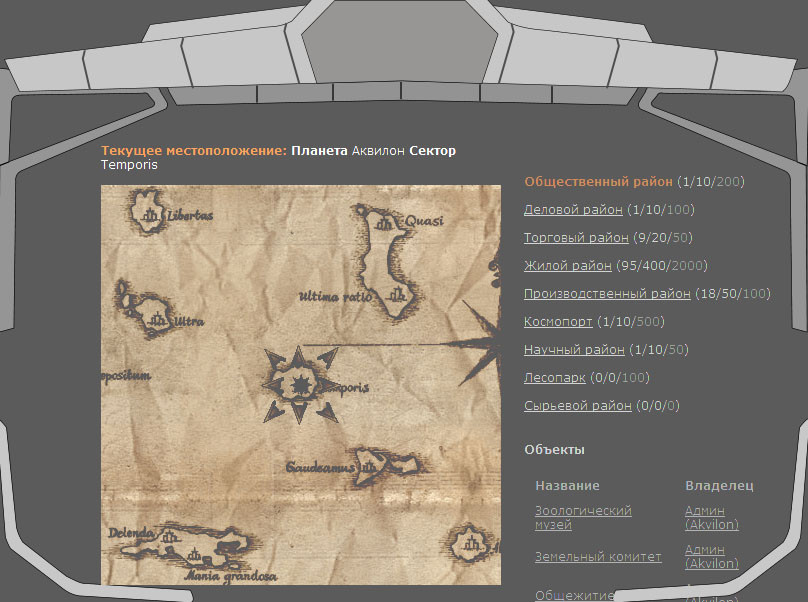The width and height of the screenshot is (808, 602).
Task: Click the (9/20/50) count beside Торговый район
Action: tap(663, 238)
